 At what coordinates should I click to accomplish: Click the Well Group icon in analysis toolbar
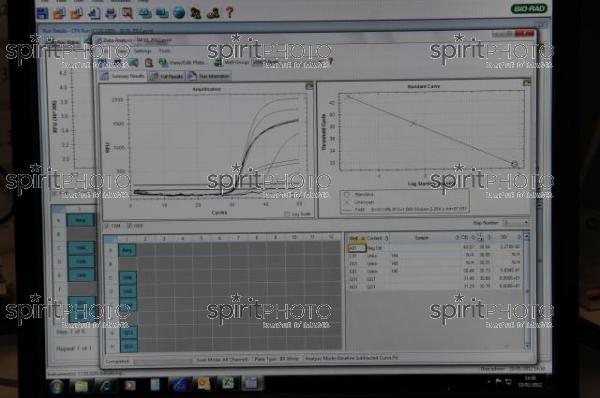(218, 62)
